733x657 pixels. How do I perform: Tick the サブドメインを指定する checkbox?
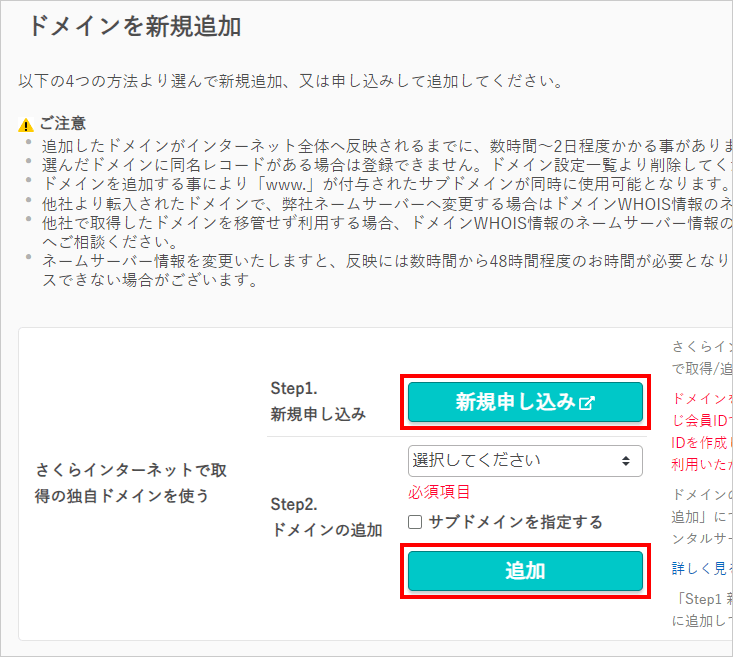(x=415, y=522)
